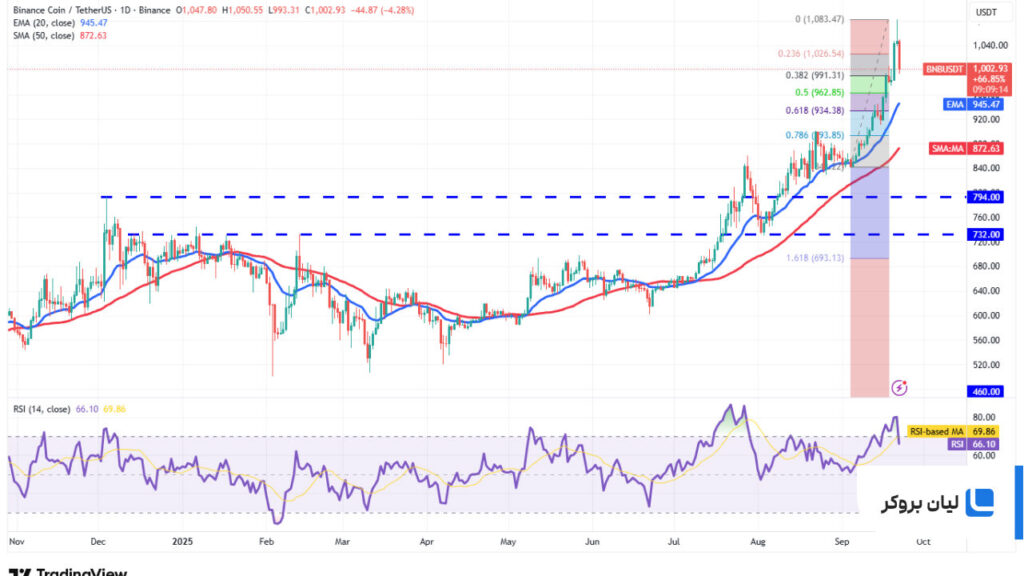Select the low value L993.31 in the header

(x=283, y=10)
